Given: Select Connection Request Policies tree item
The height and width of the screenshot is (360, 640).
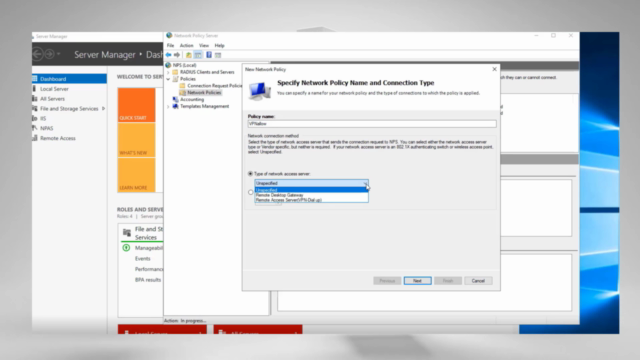Looking at the screenshot, I should (214, 86).
